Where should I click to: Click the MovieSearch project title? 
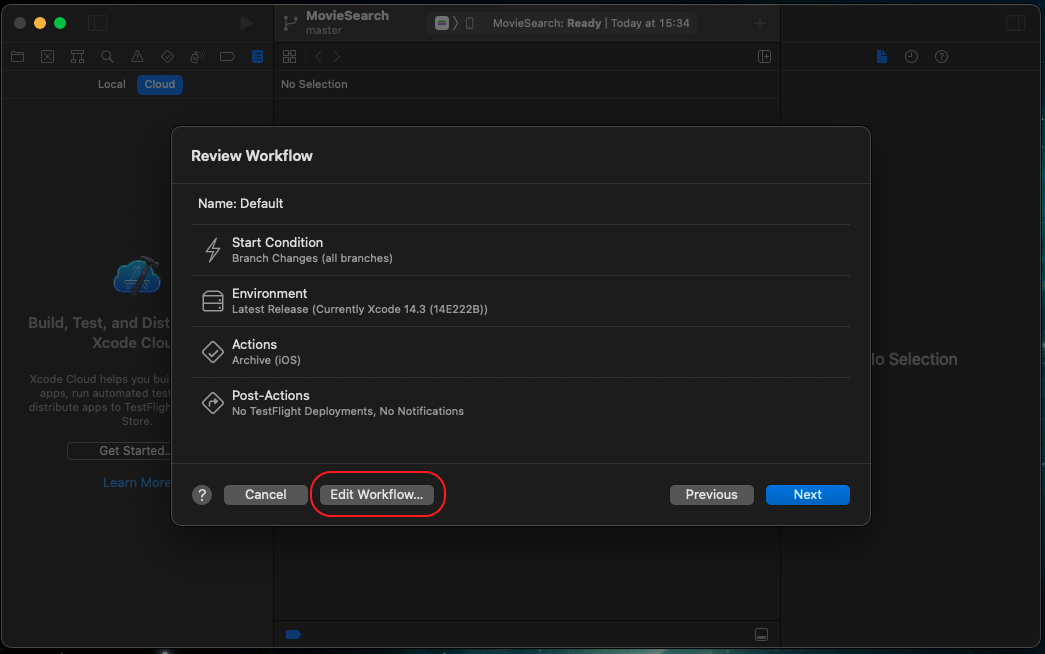tap(347, 16)
